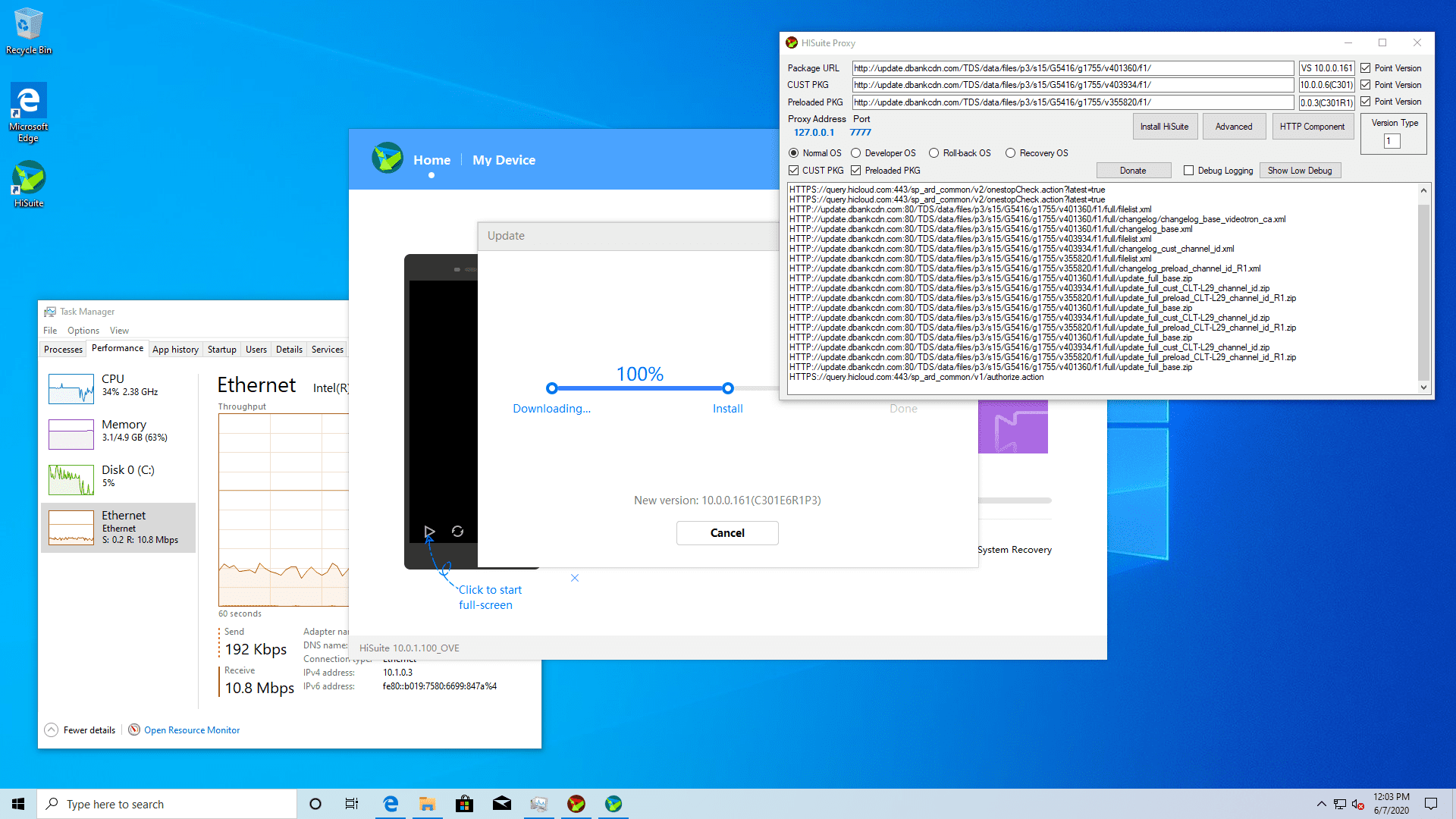This screenshot has width=1456, height=819.
Task: Click the Downloading progress step marker
Action: point(551,388)
